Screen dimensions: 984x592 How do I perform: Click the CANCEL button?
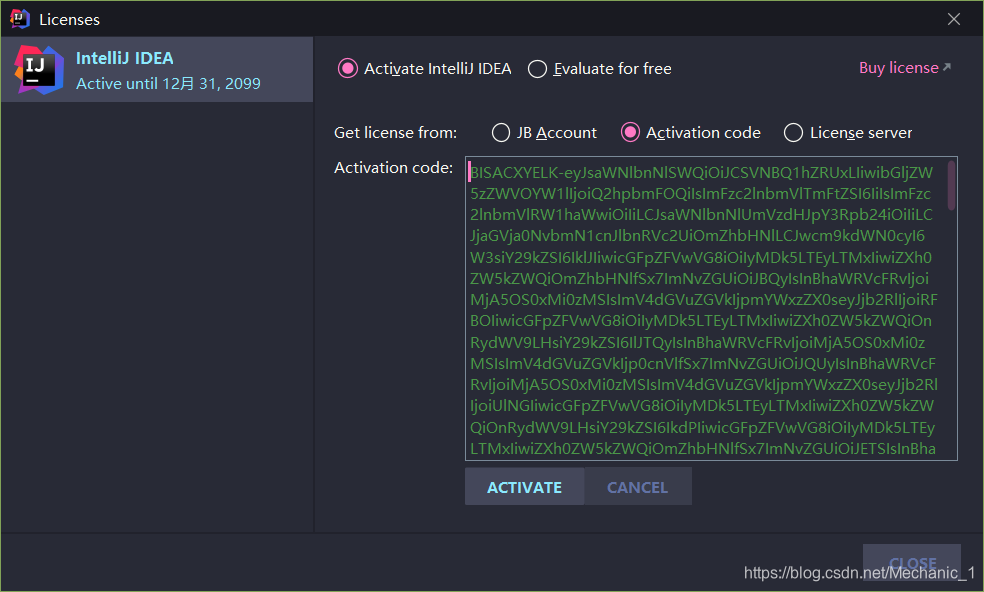[x=638, y=487]
